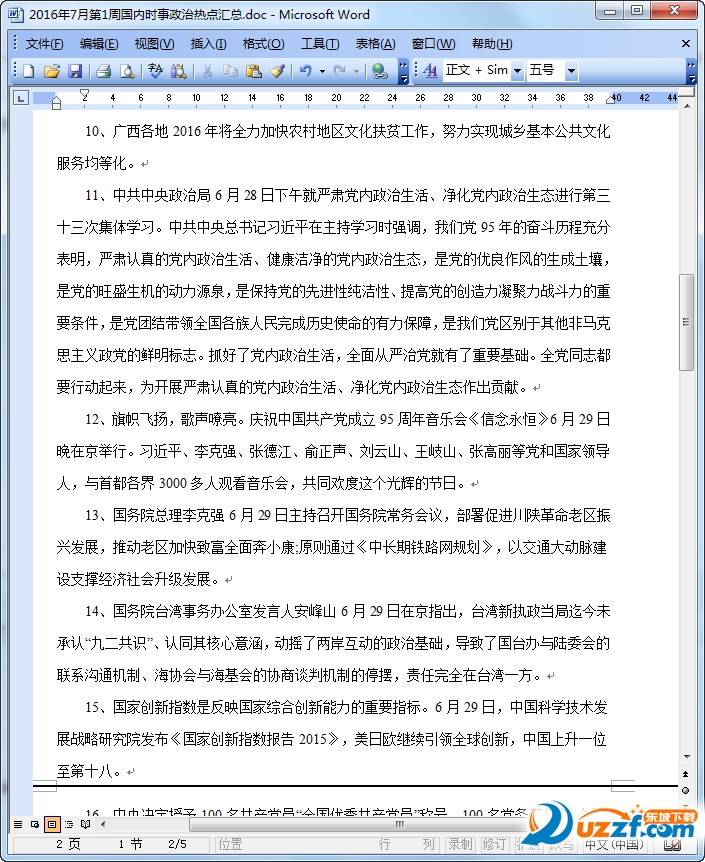Redo the last undone action
Screen dimensions: 705x862
pyautogui.click(x=340, y=71)
